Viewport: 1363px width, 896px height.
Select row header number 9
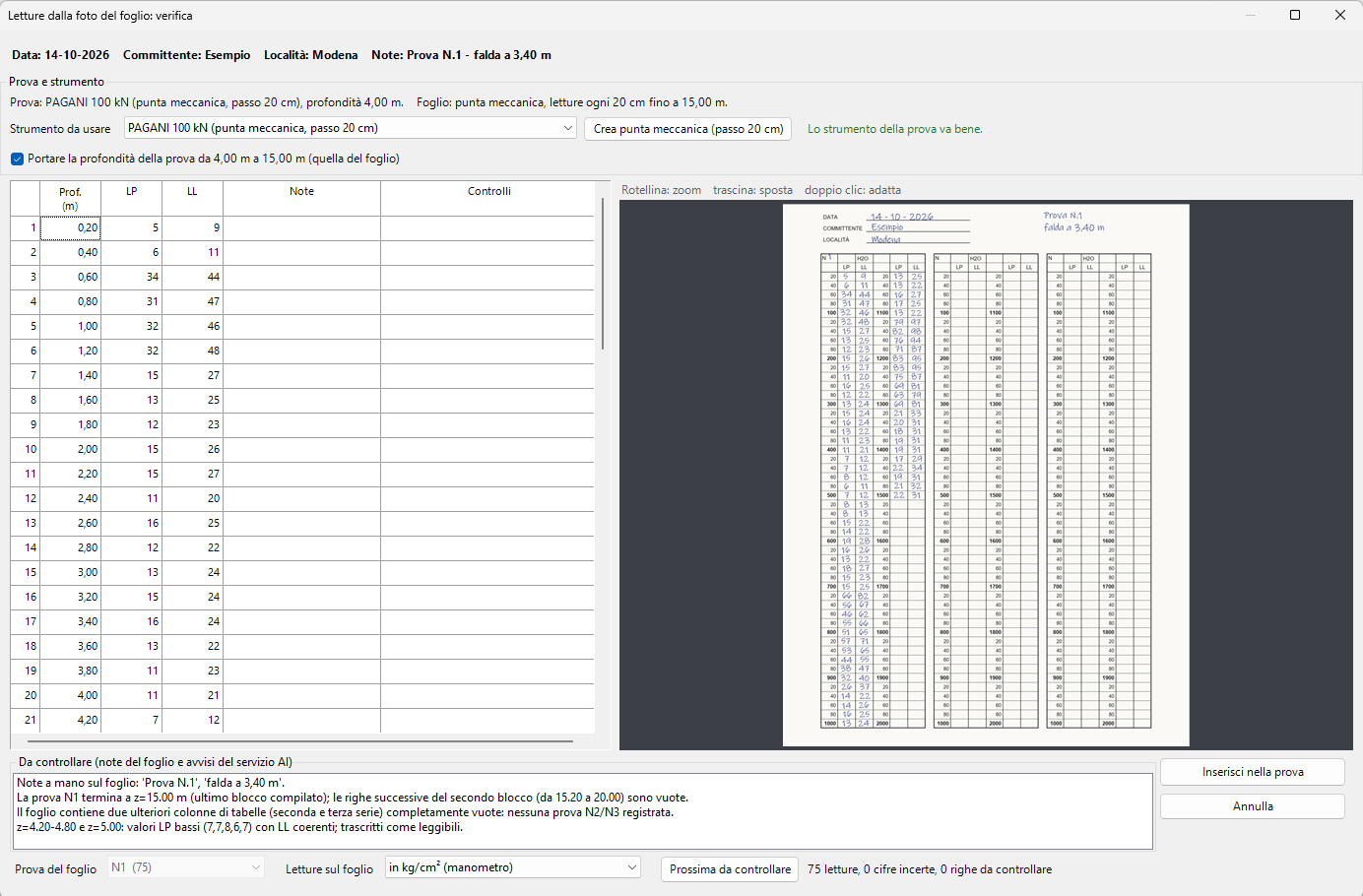[x=26, y=425]
